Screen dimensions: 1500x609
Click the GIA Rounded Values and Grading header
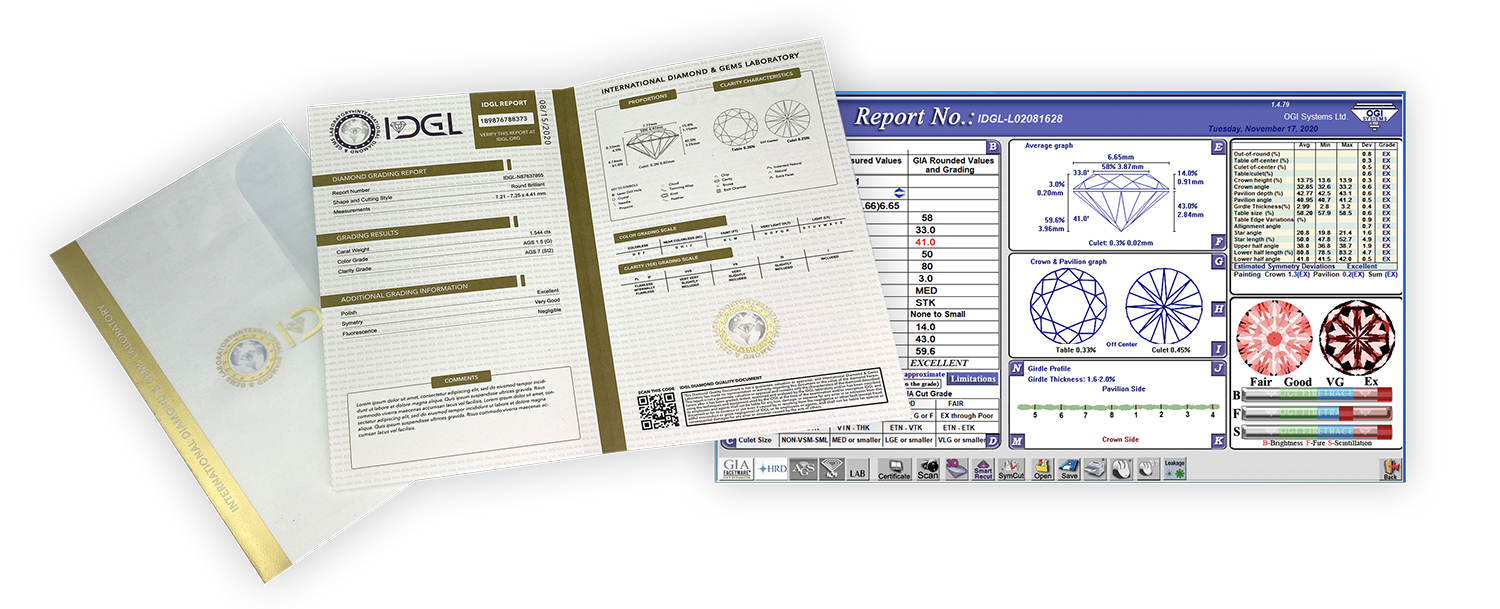click(952, 165)
